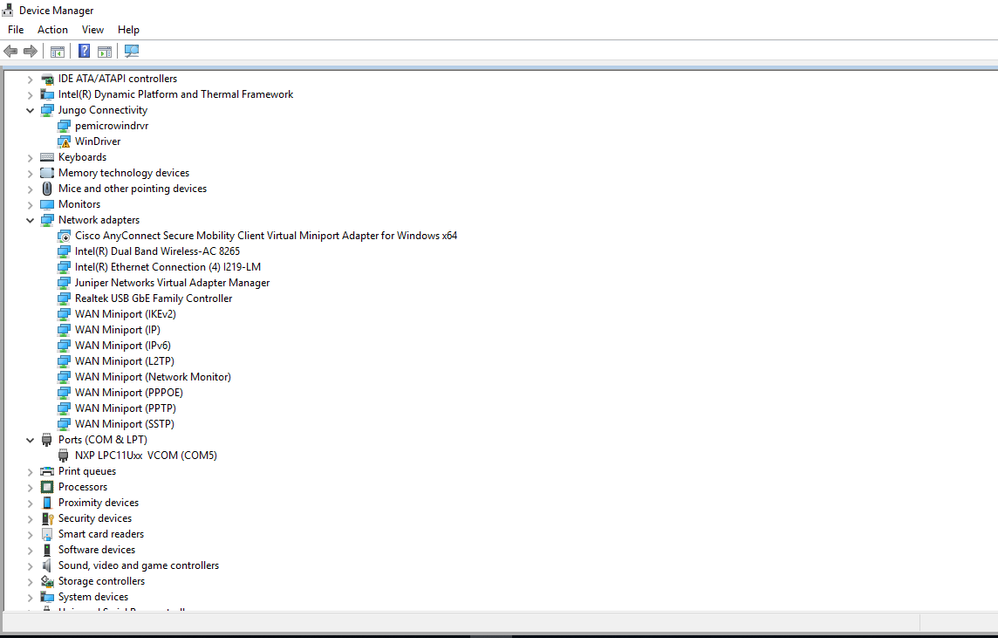The height and width of the screenshot is (638, 998).
Task: Click the Storage controllers icon
Action: pyautogui.click(x=47, y=581)
